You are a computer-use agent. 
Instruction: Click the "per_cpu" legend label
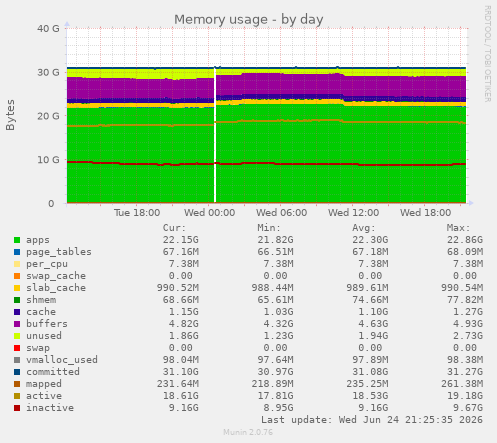tap(47, 264)
